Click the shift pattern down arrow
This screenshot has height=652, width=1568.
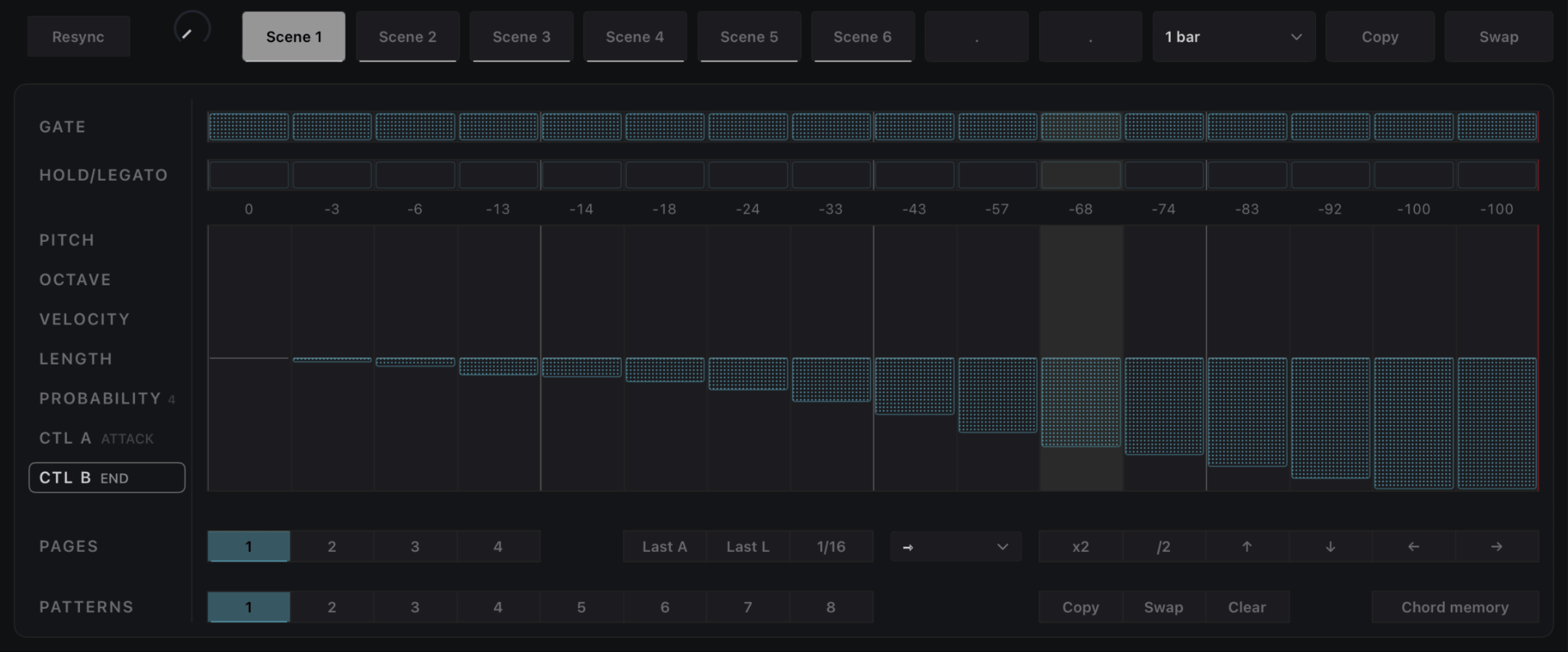(1330, 546)
